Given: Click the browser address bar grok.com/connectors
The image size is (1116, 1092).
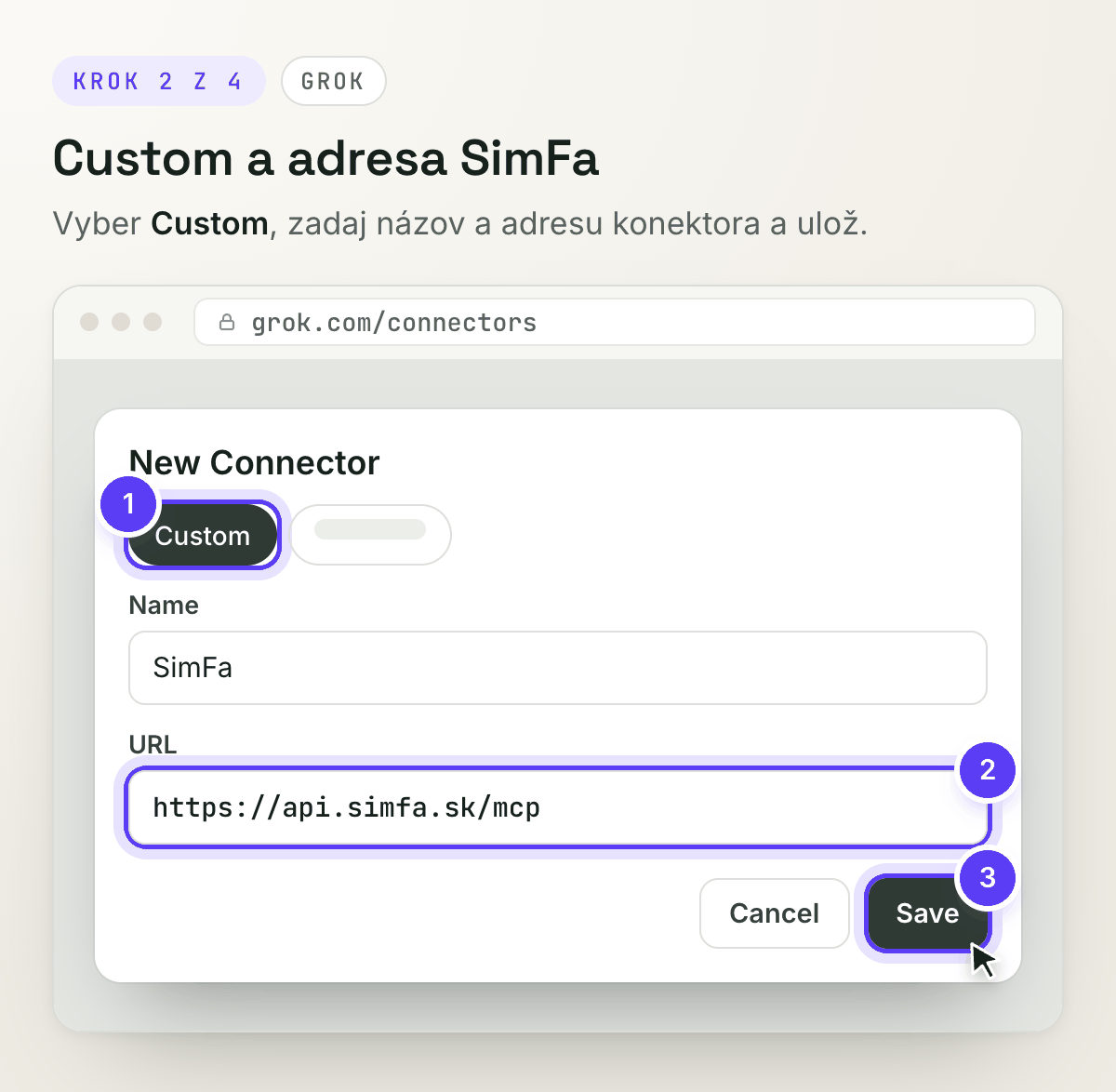Looking at the screenshot, I should pos(615,322).
